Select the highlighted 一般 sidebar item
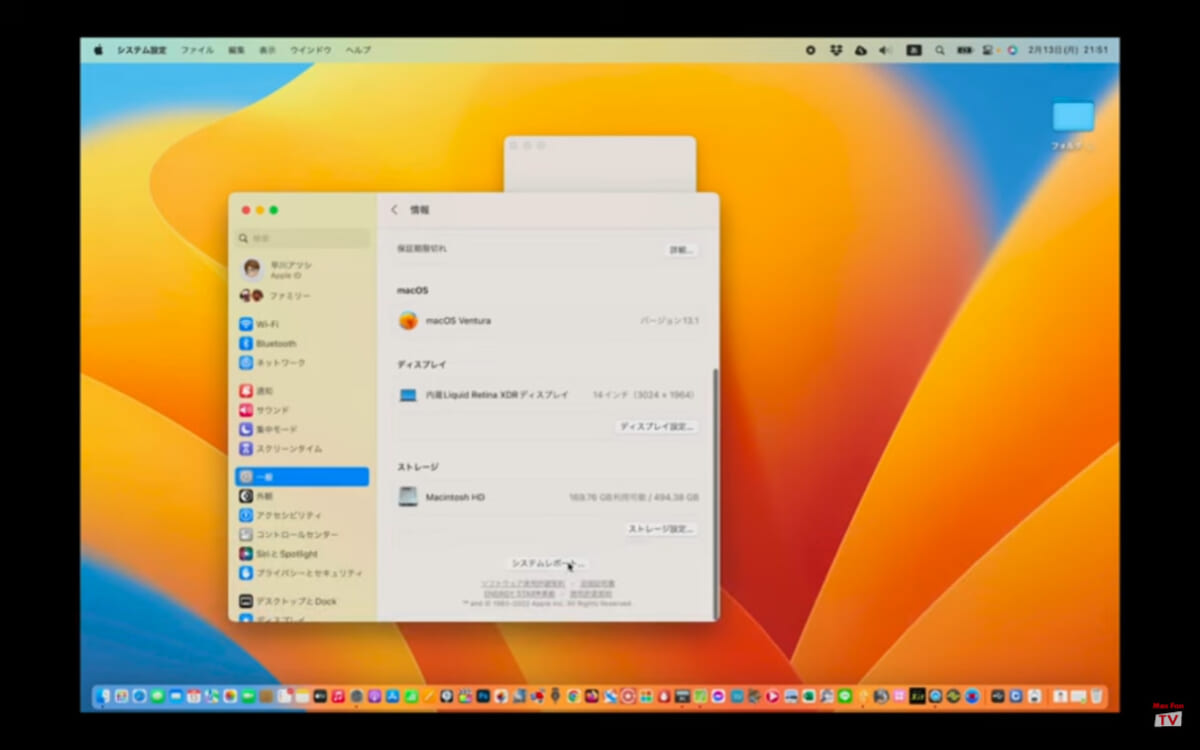Image resolution: width=1200 pixels, height=750 pixels. click(302, 477)
